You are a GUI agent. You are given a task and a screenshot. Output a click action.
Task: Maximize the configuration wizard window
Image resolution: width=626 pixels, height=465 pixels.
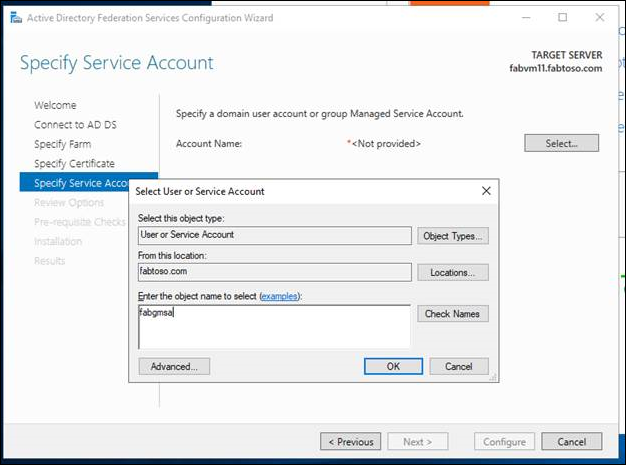(562, 18)
